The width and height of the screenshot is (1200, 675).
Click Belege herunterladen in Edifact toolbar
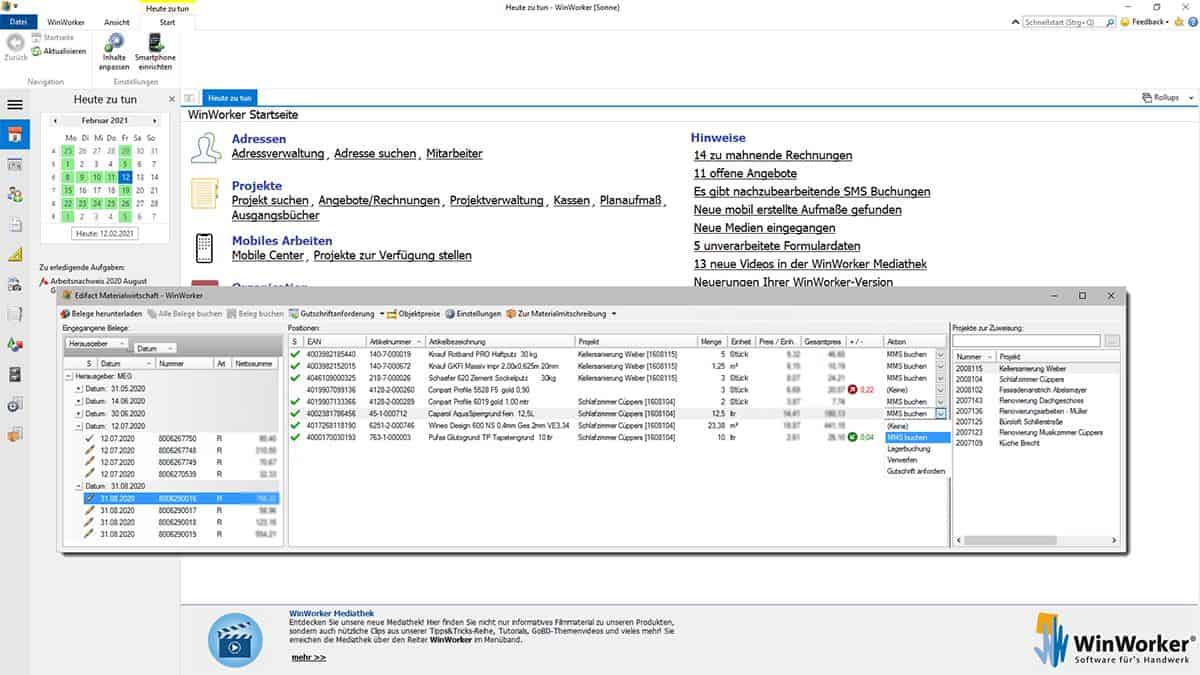tap(102, 314)
